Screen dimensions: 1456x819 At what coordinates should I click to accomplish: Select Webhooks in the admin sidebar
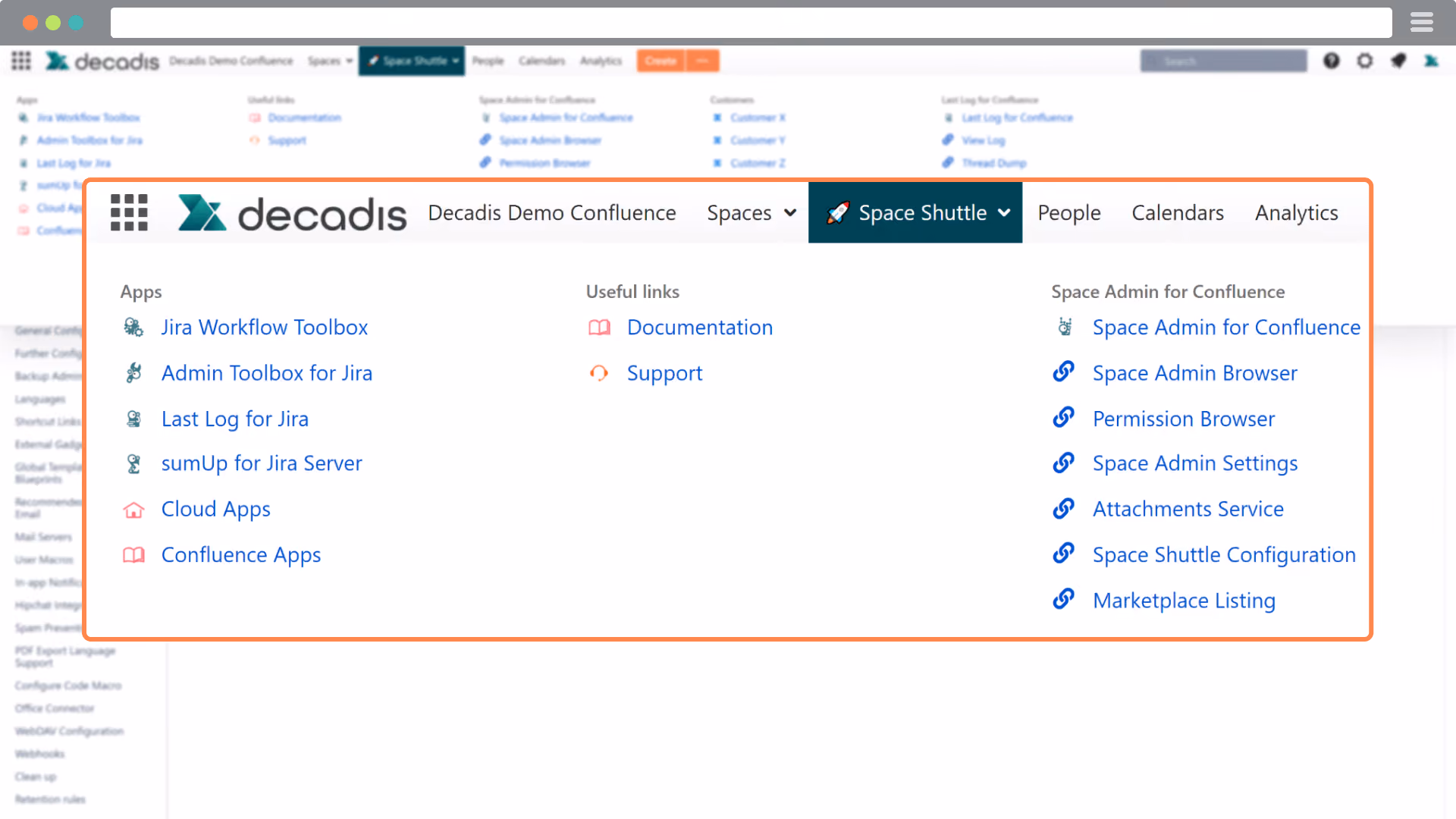(39, 754)
